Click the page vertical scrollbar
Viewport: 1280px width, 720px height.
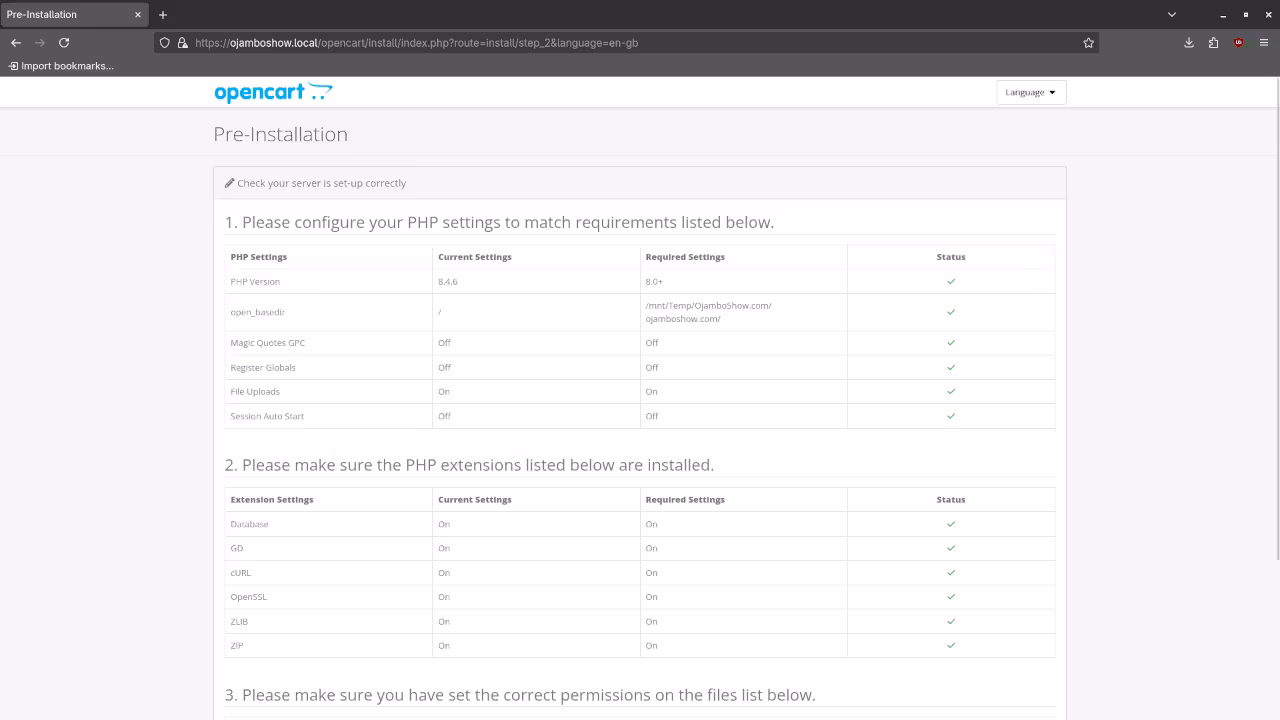coord(1276,320)
